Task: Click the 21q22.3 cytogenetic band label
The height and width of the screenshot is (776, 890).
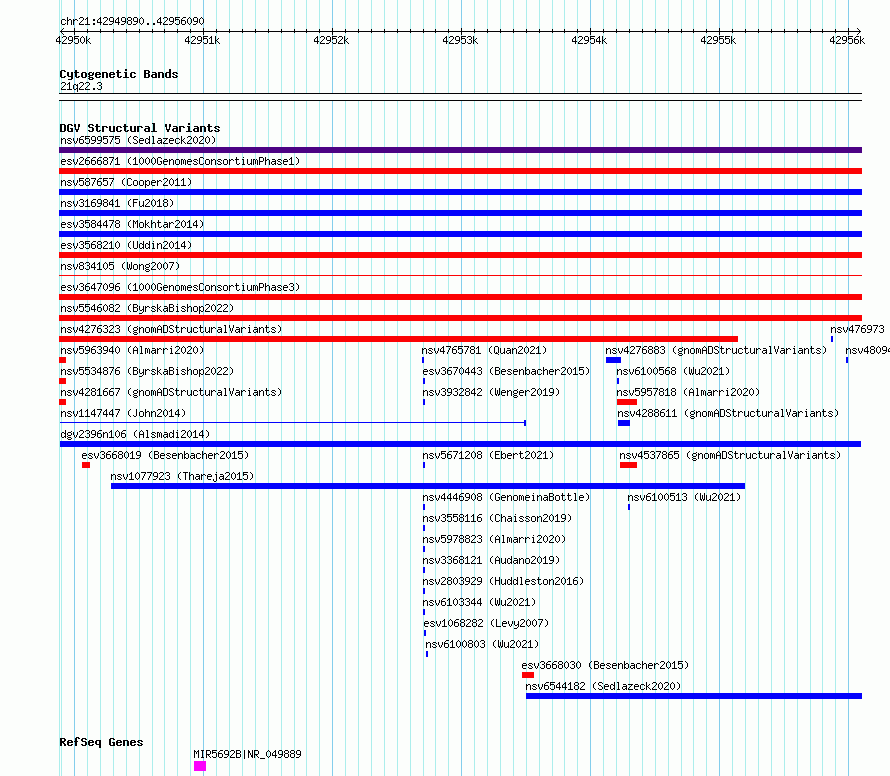Action: coord(81,86)
